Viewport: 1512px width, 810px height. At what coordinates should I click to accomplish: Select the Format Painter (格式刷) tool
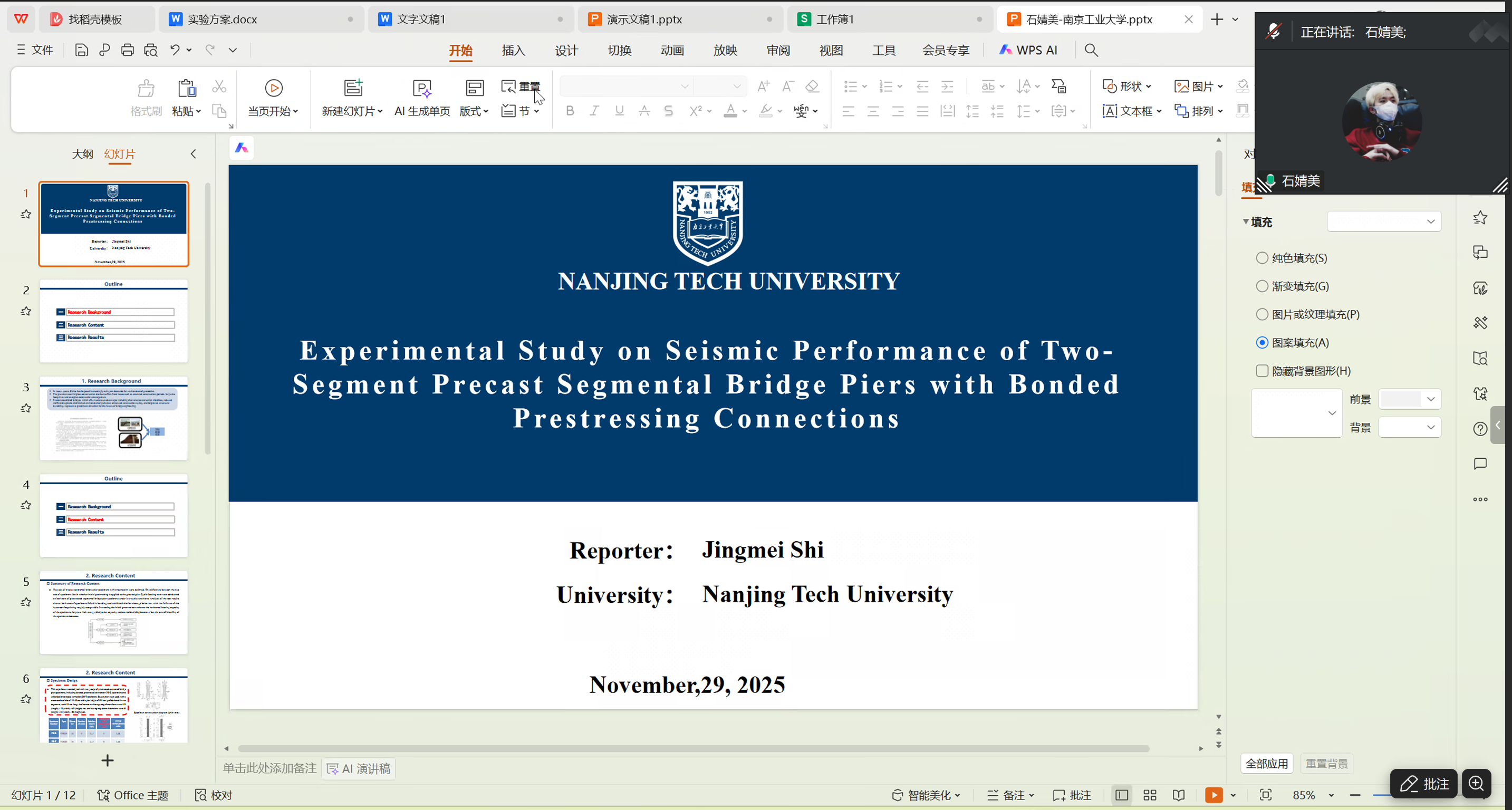tap(146, 97)
